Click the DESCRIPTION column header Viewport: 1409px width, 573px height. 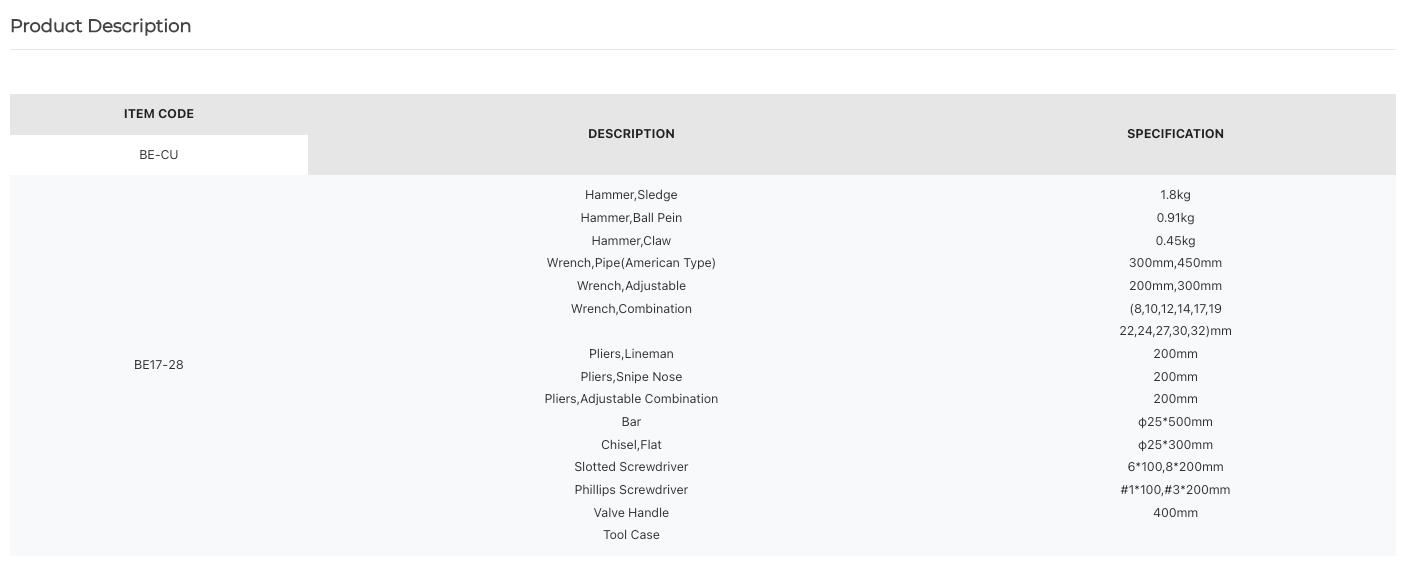[631, 134]
